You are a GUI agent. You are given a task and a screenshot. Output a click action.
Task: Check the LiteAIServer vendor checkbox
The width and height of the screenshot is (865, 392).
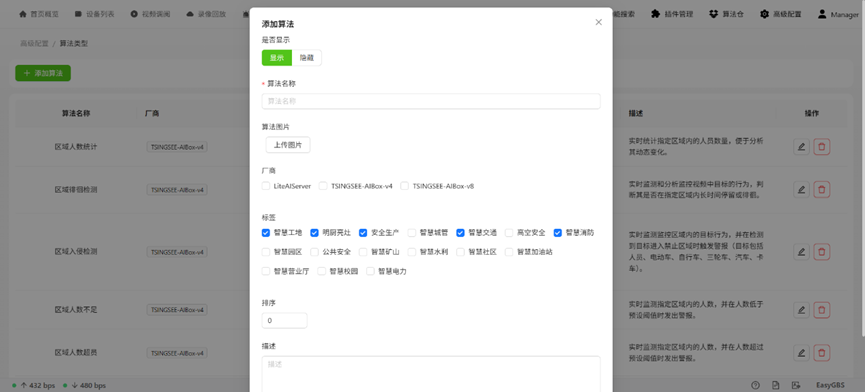266,186
